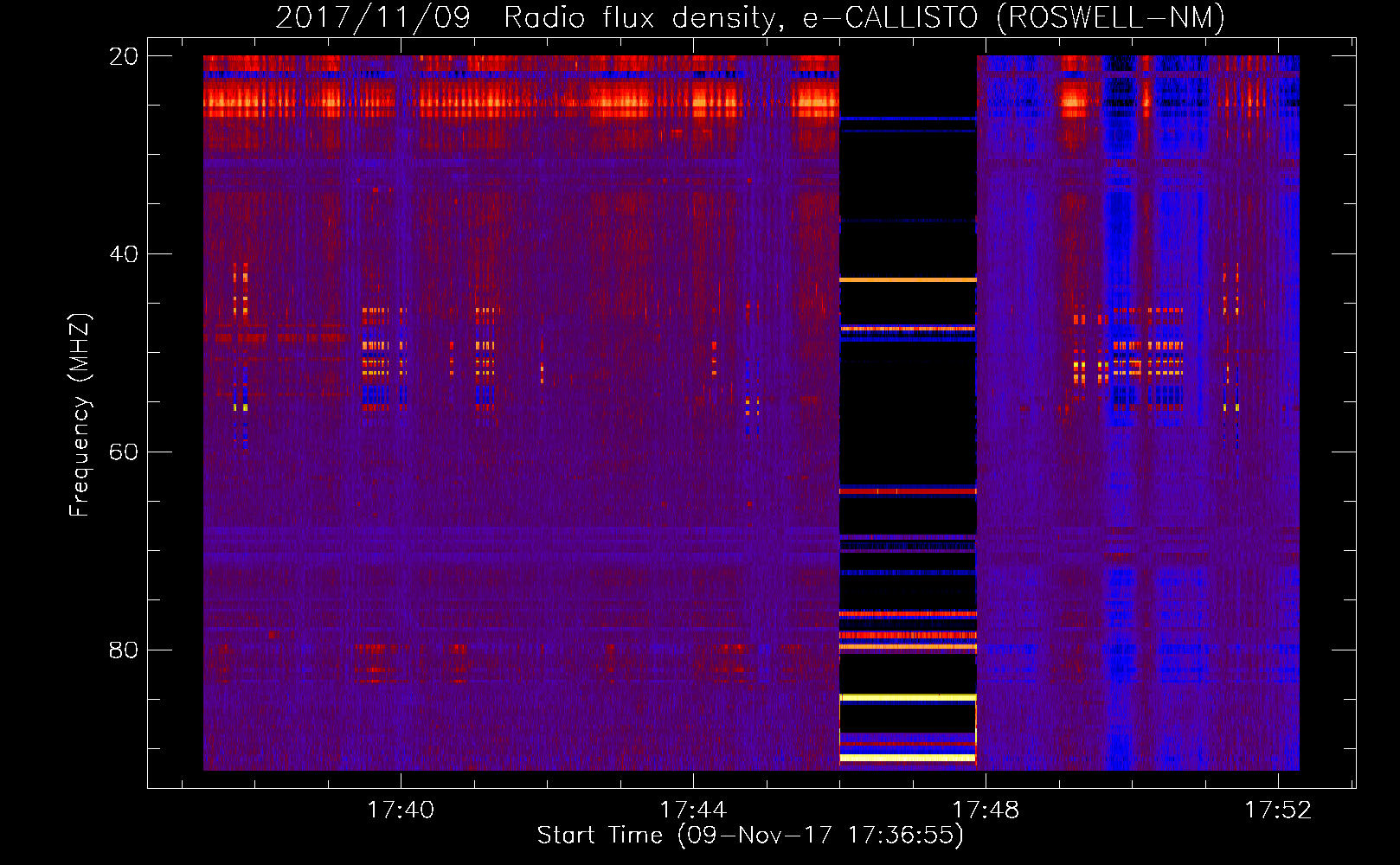Viewport: 1400px width, 865px height.
Task: Select the 'Frequency (MHZ)' axis label
Action: tap(80, 415)
